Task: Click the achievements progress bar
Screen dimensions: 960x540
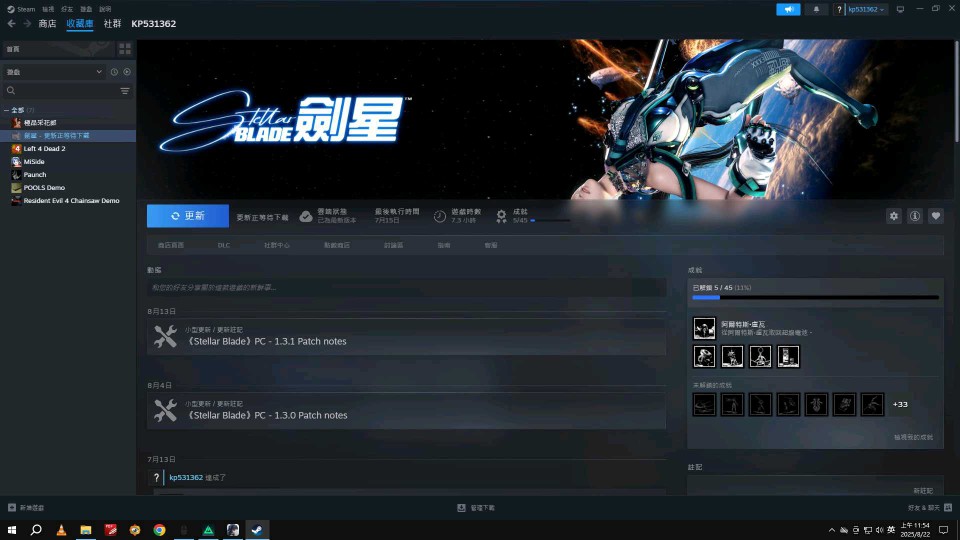Action: click(815, 297)
